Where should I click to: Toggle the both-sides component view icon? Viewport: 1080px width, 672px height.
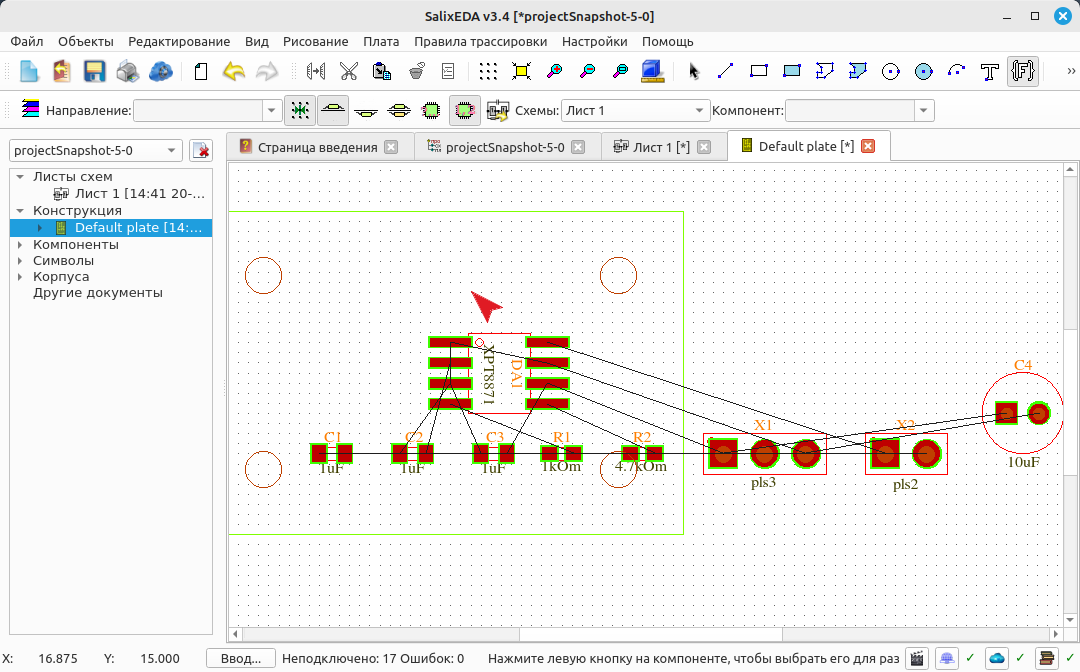point(399,110)
